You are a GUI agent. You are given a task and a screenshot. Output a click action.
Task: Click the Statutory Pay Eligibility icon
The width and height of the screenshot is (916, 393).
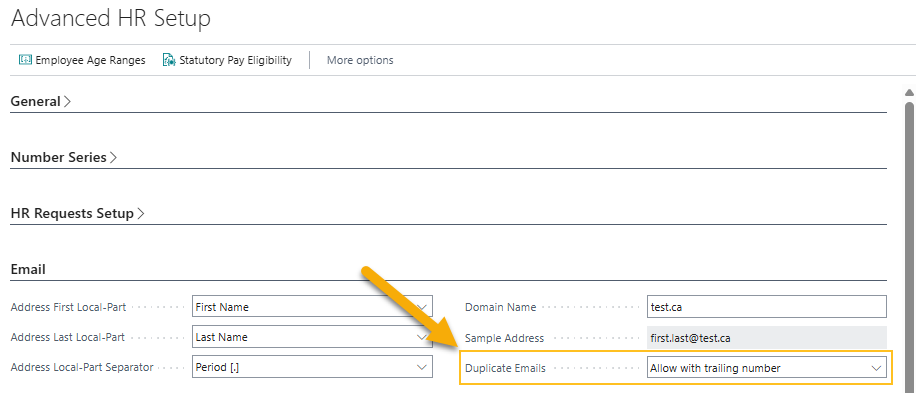coord(169,60)
